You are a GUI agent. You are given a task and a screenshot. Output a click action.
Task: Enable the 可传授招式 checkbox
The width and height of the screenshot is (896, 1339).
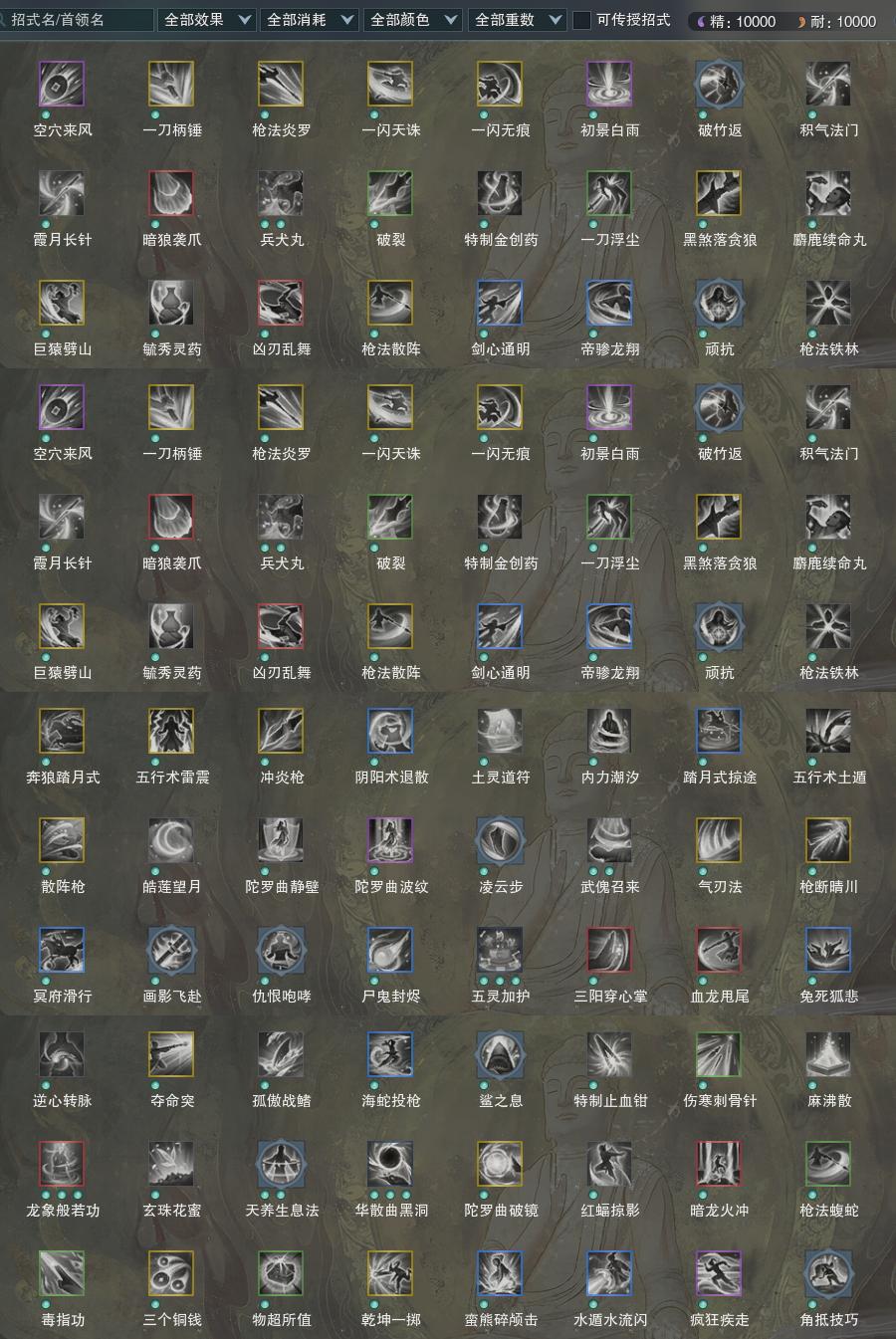click(582, 20)
